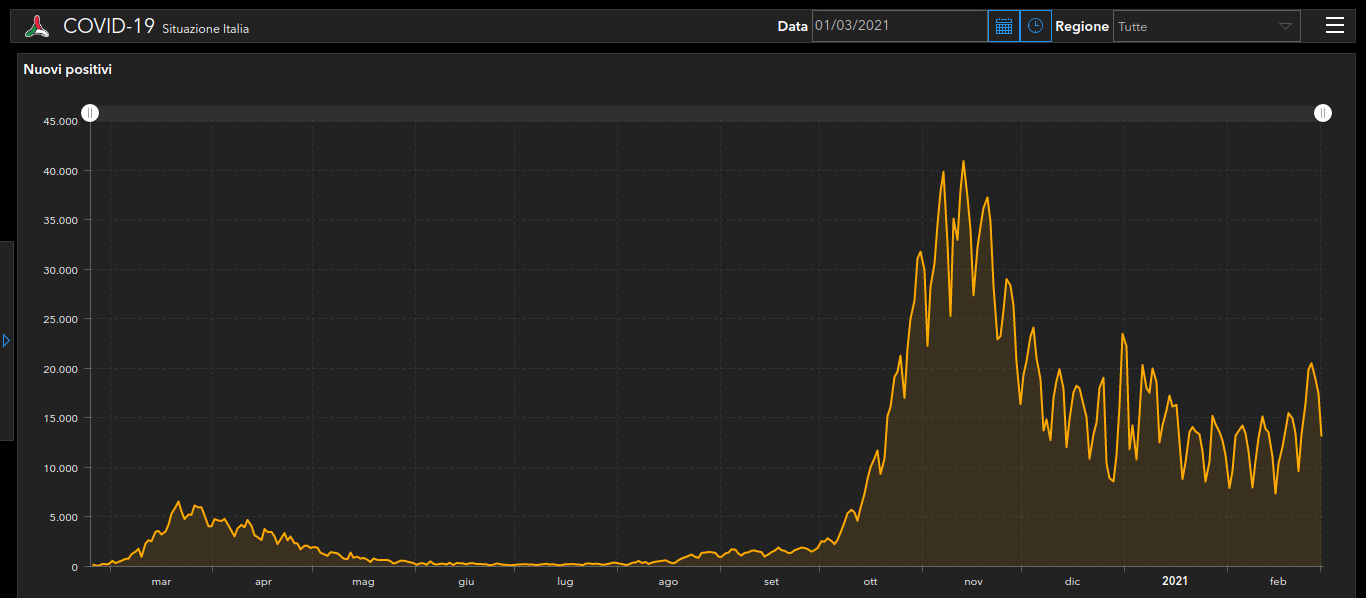The width and height of the screenshot is (1366, 598).
Task: Click the clock icon beside the calendar
Action: 1036,26
